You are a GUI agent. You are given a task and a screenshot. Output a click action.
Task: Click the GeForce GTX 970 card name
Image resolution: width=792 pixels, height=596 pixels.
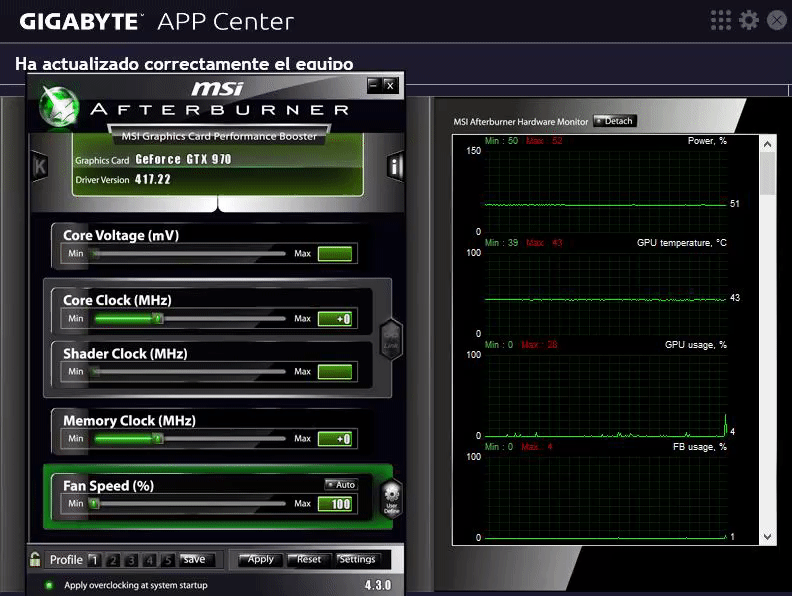pyautogui.click(x=183, y=159)
